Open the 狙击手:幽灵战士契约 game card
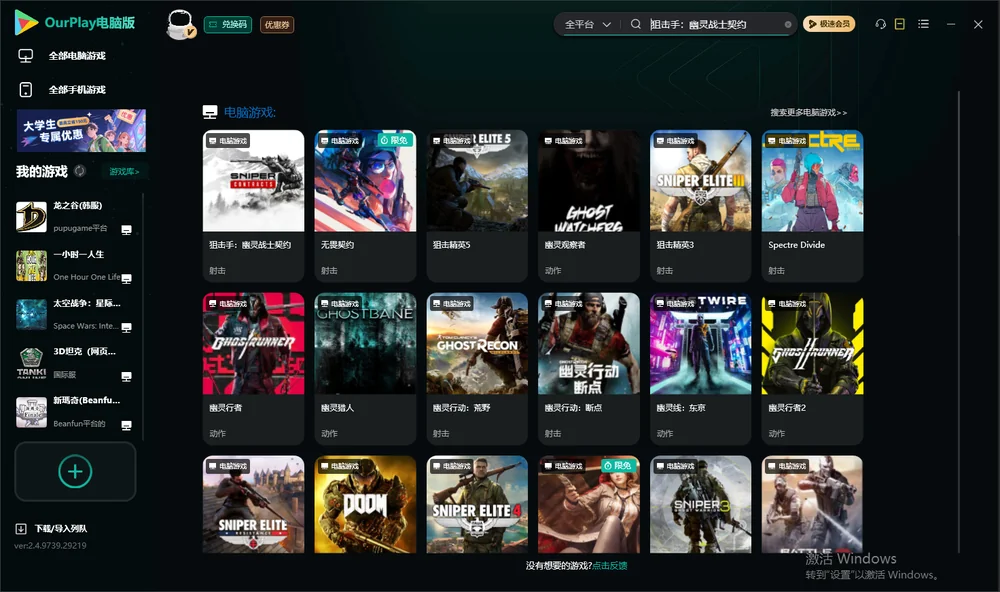 tap(253, 205)
